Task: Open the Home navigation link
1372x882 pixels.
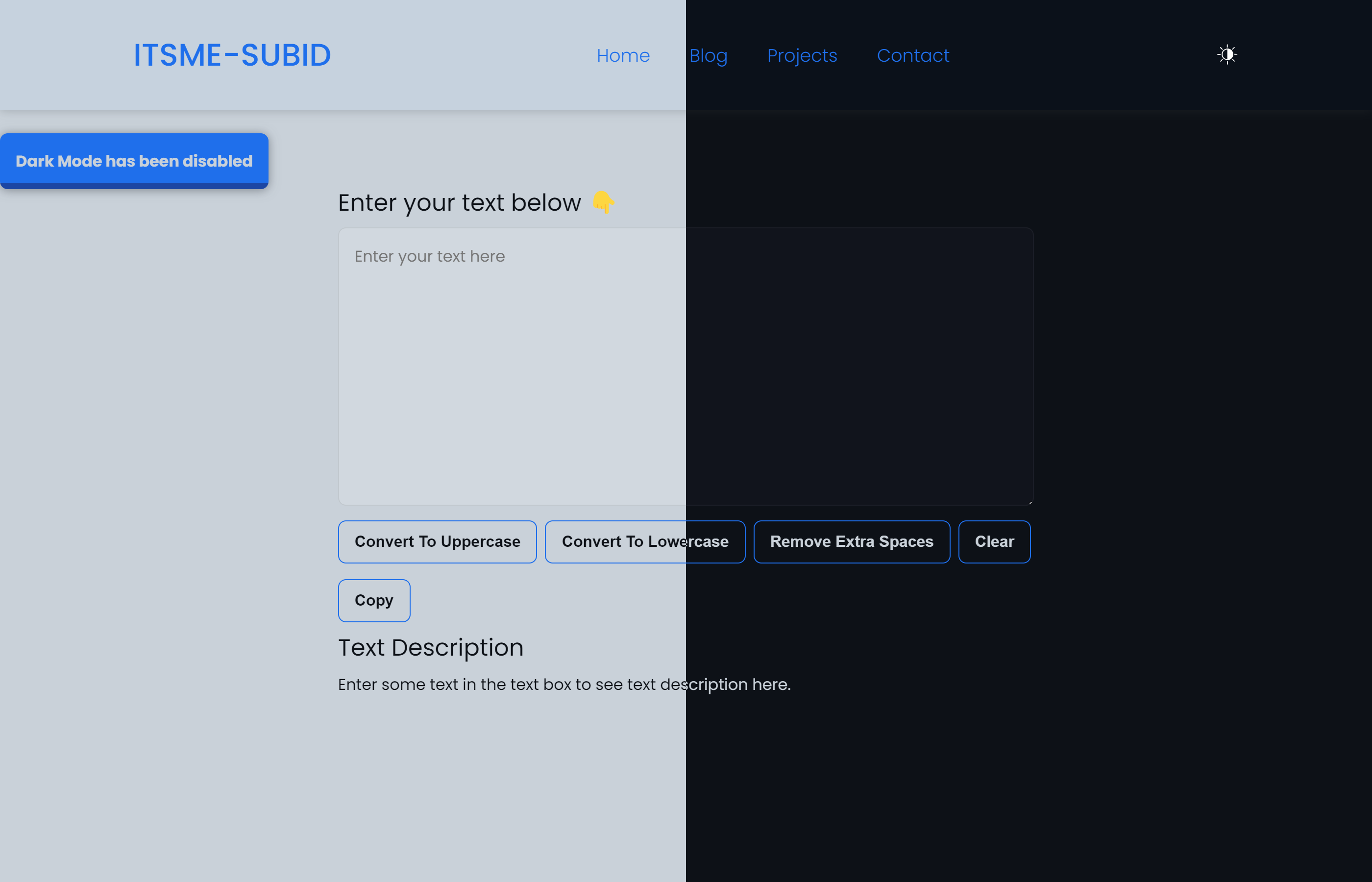Action: pyautogui.click(x=623, y=55)
